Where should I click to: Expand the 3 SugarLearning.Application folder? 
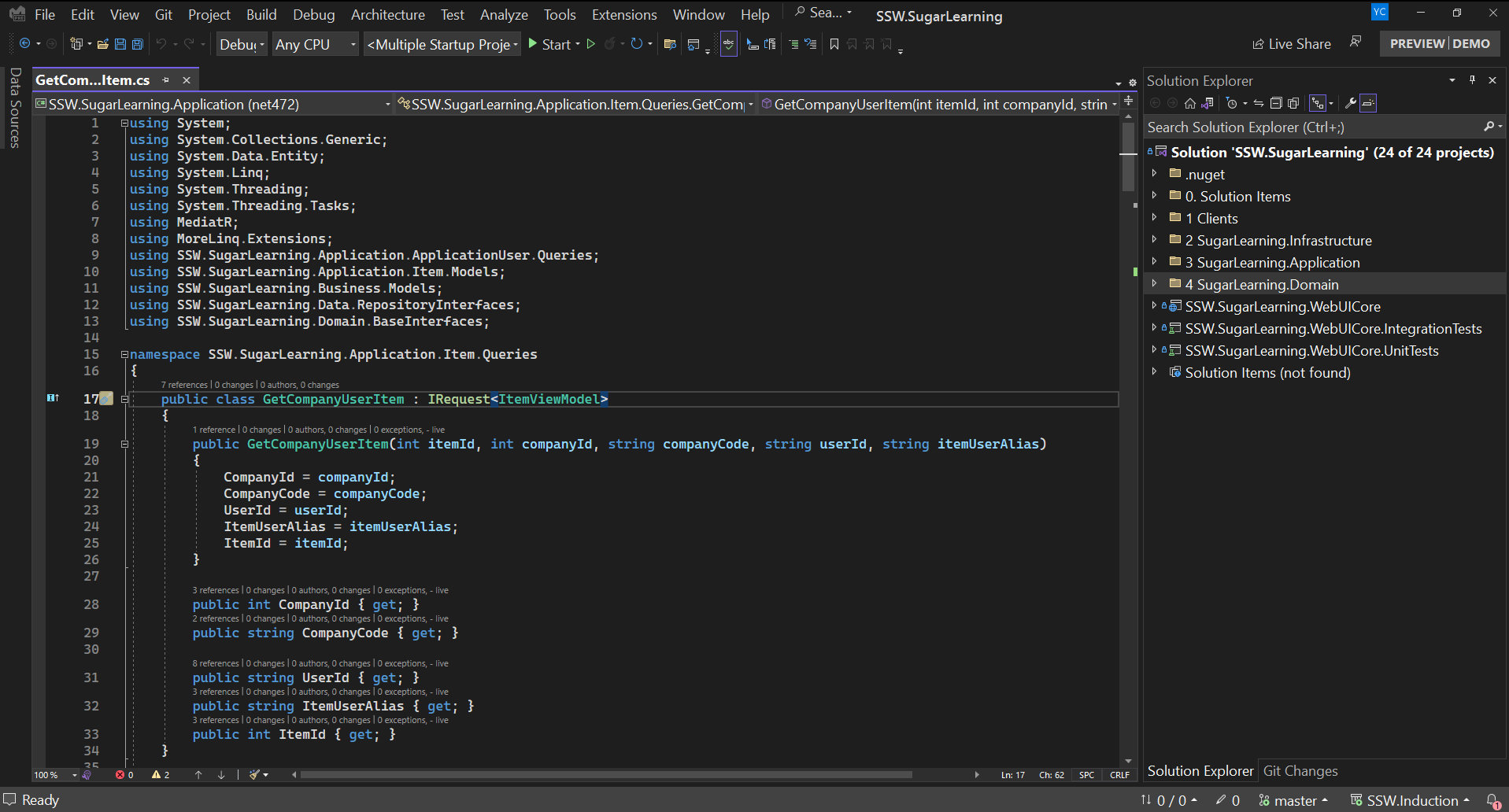pyautogui.click(x=1154, y=262)
